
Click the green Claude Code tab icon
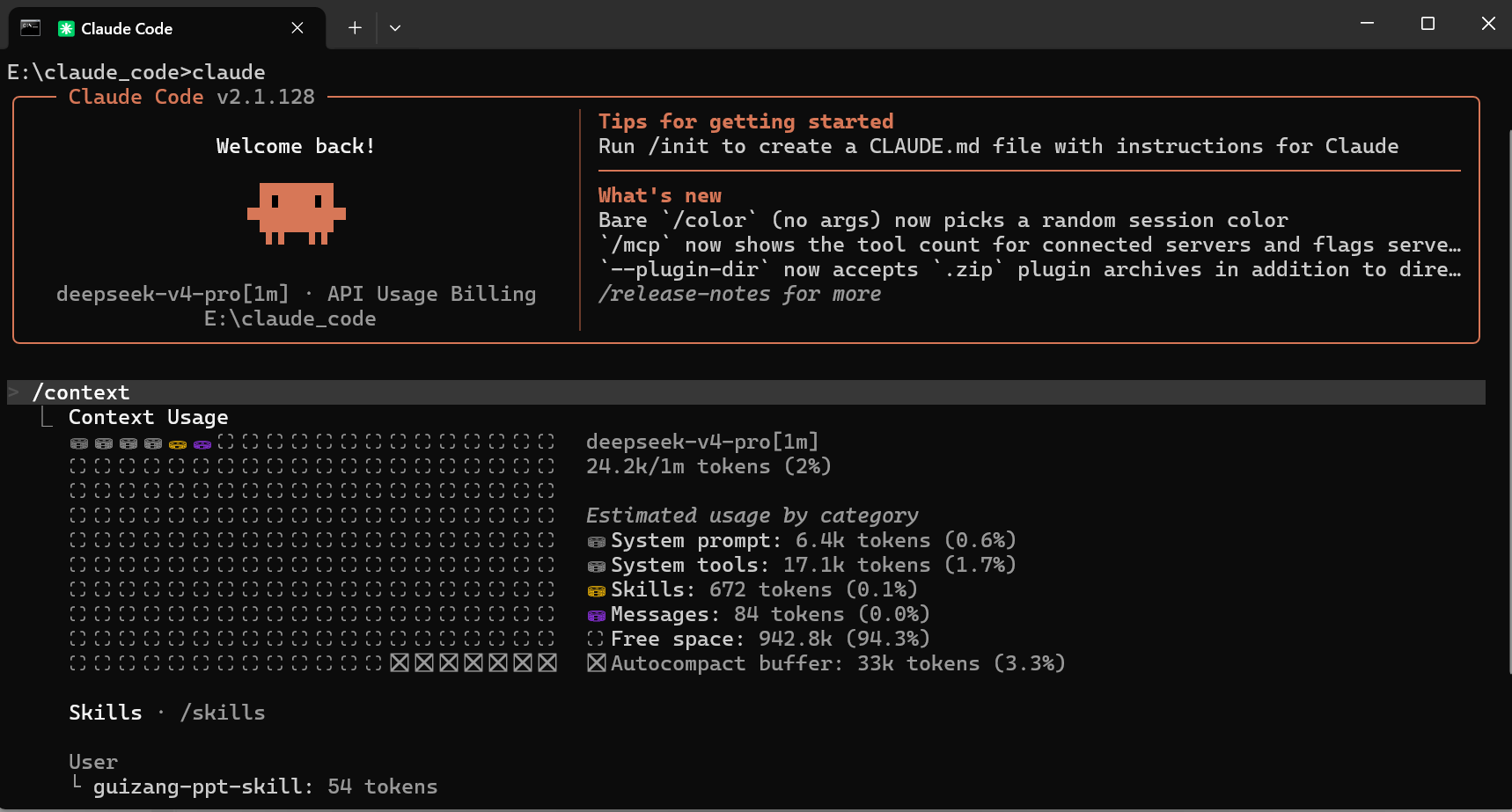tap(66, 28)
